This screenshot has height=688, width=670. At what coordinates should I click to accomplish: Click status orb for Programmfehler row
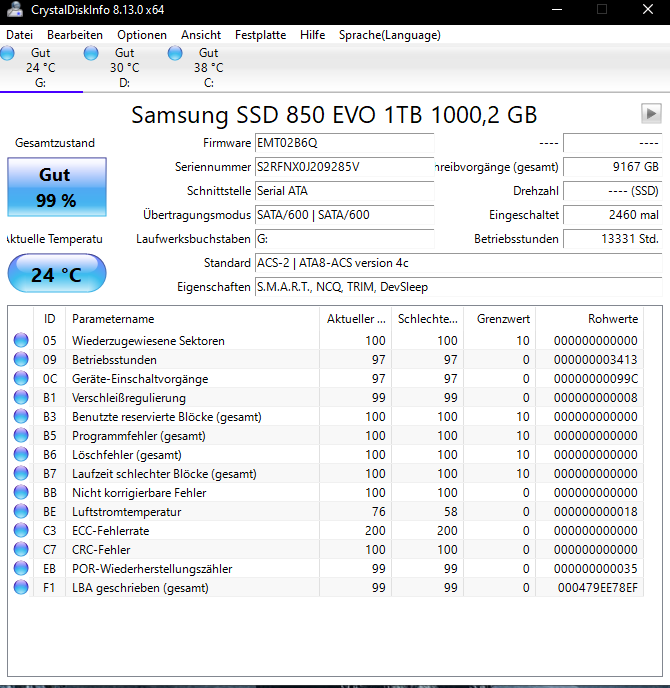21,435
